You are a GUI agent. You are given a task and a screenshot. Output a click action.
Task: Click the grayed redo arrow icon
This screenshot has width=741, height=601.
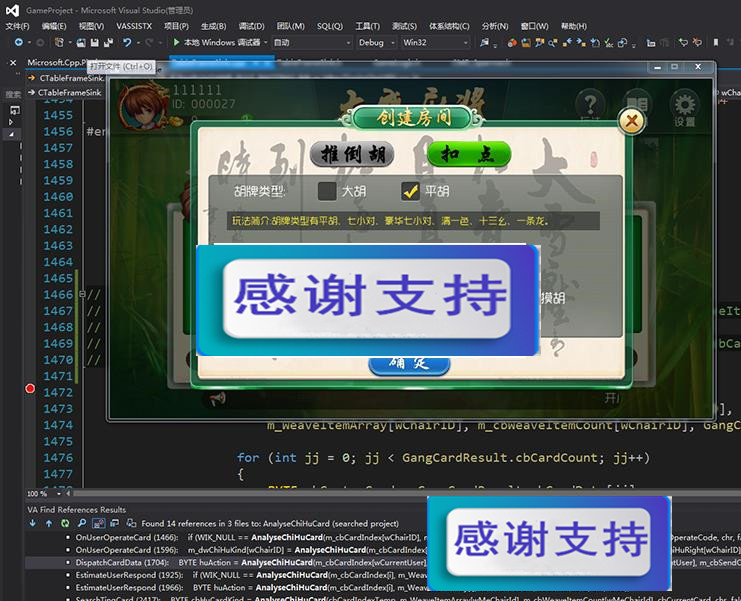click(149, 43)
